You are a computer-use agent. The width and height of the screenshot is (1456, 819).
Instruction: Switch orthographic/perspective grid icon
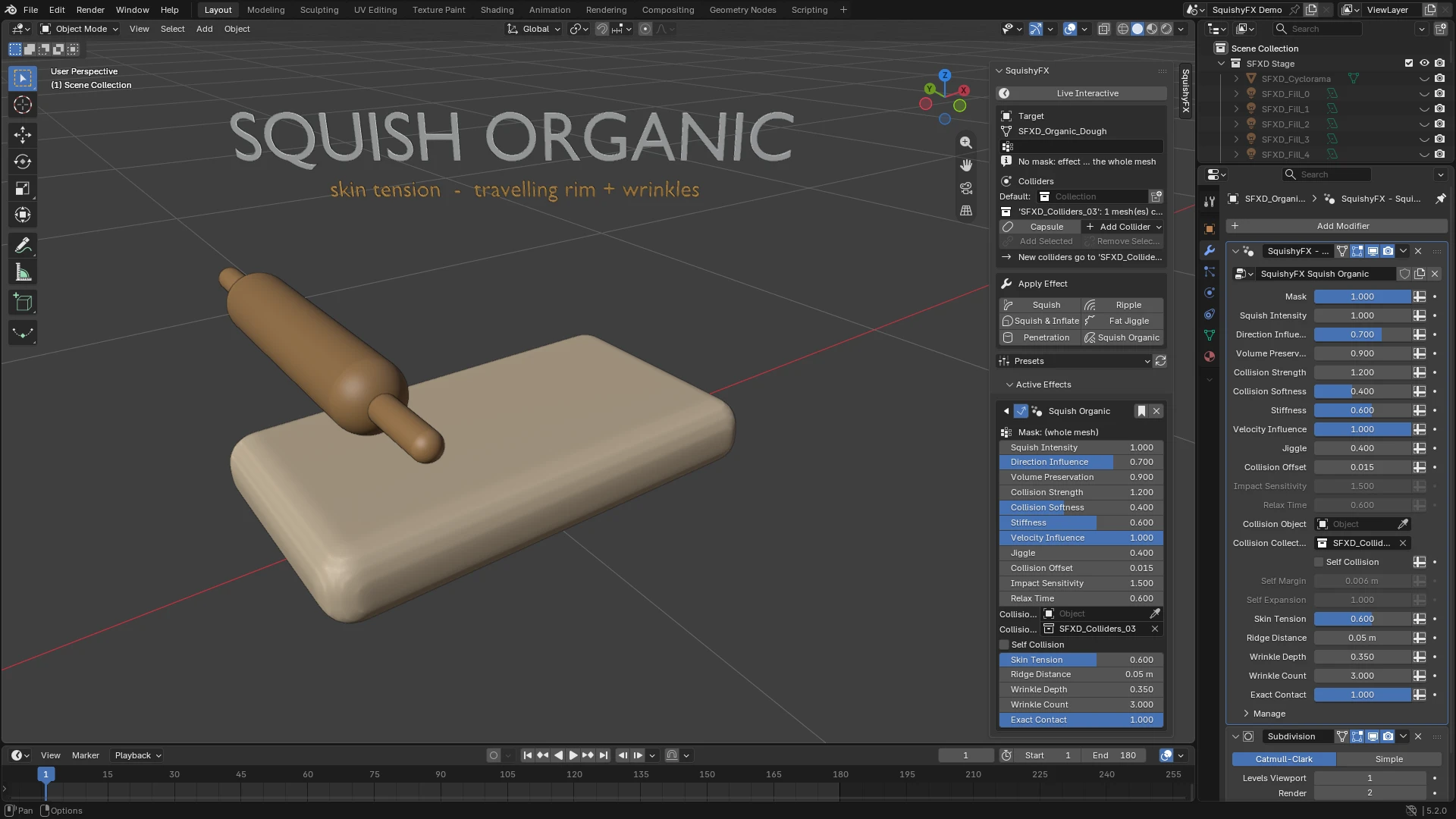pyautogui.click(x=965, y=211)
